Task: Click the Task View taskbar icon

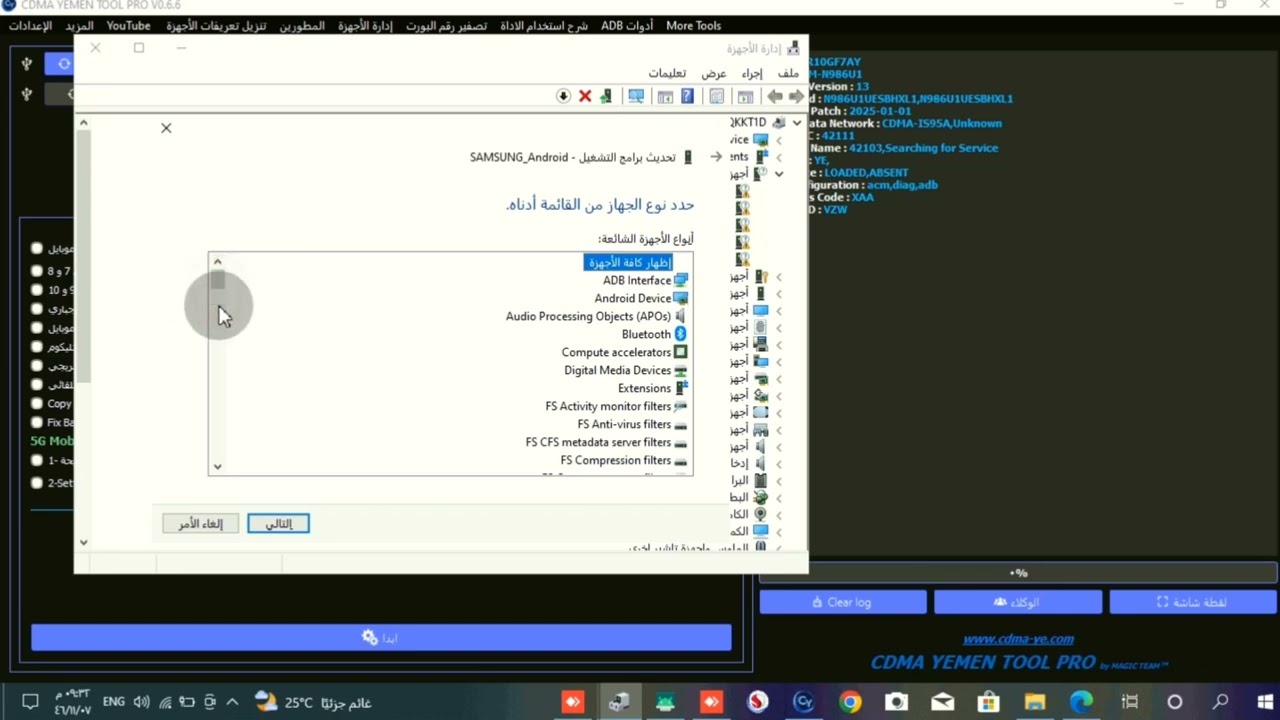Action: [x=1130, y=702]
